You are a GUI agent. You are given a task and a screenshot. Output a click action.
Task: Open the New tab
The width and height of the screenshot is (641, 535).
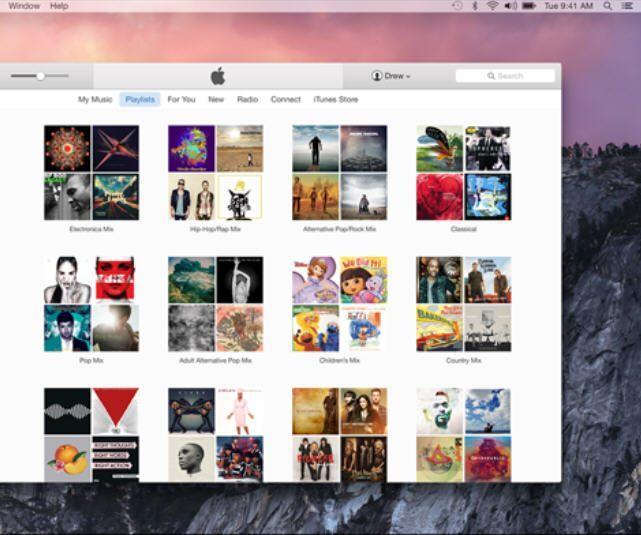216,99
